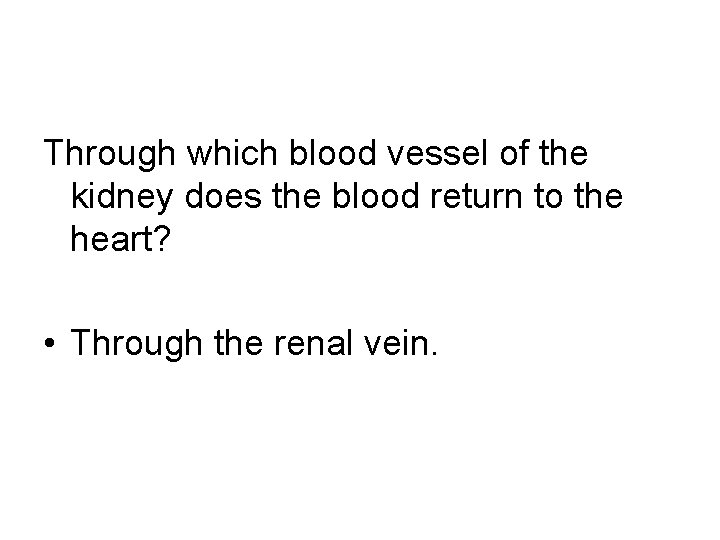Click 'the' right after 'of' in line one
This screenshot has width=720, height=540.
pyautogui.click(x=563, y=152)
